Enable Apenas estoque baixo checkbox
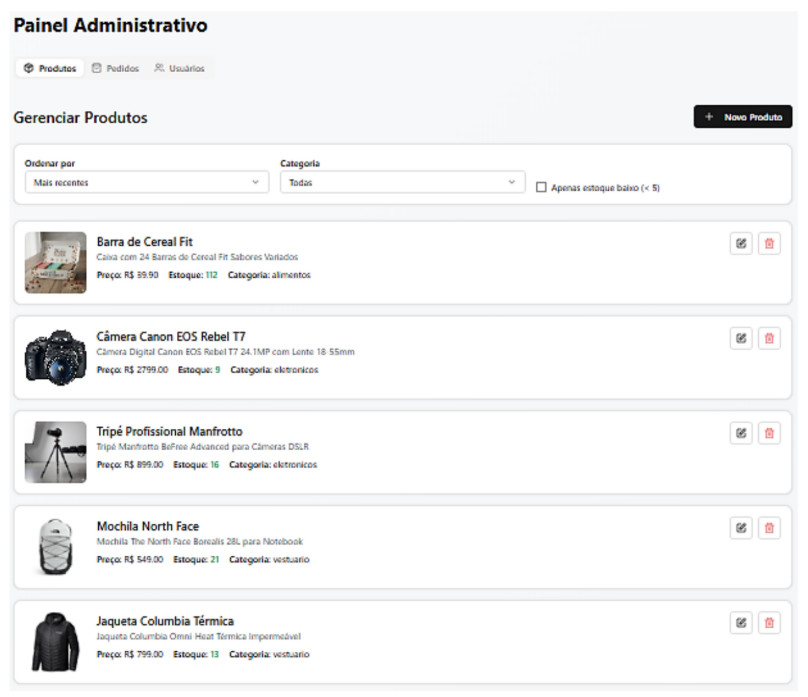Viewport: 808px width, 697px height. [x=541, y=187]
